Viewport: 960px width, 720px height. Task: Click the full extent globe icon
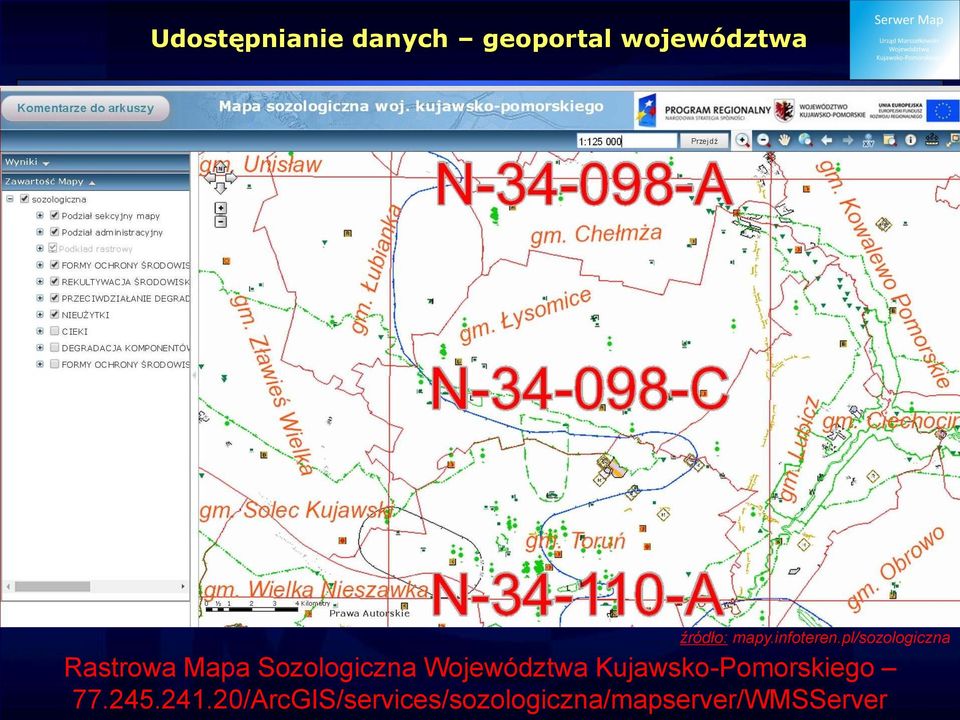tap(805, 140)
